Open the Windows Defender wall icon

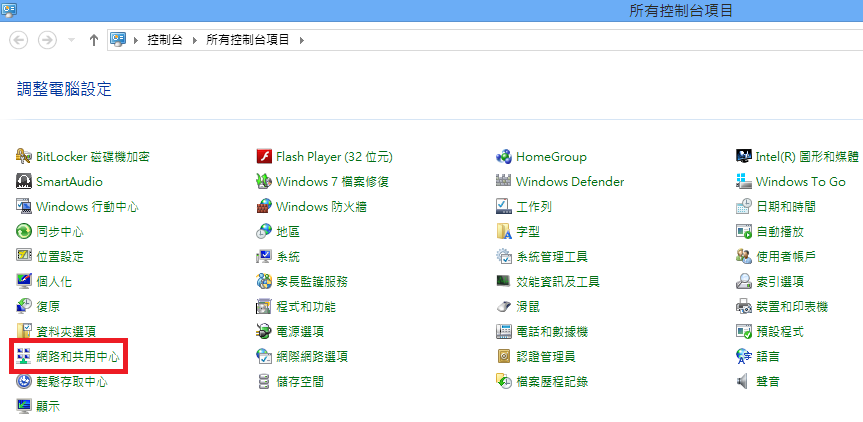click(x=504, y=182)
